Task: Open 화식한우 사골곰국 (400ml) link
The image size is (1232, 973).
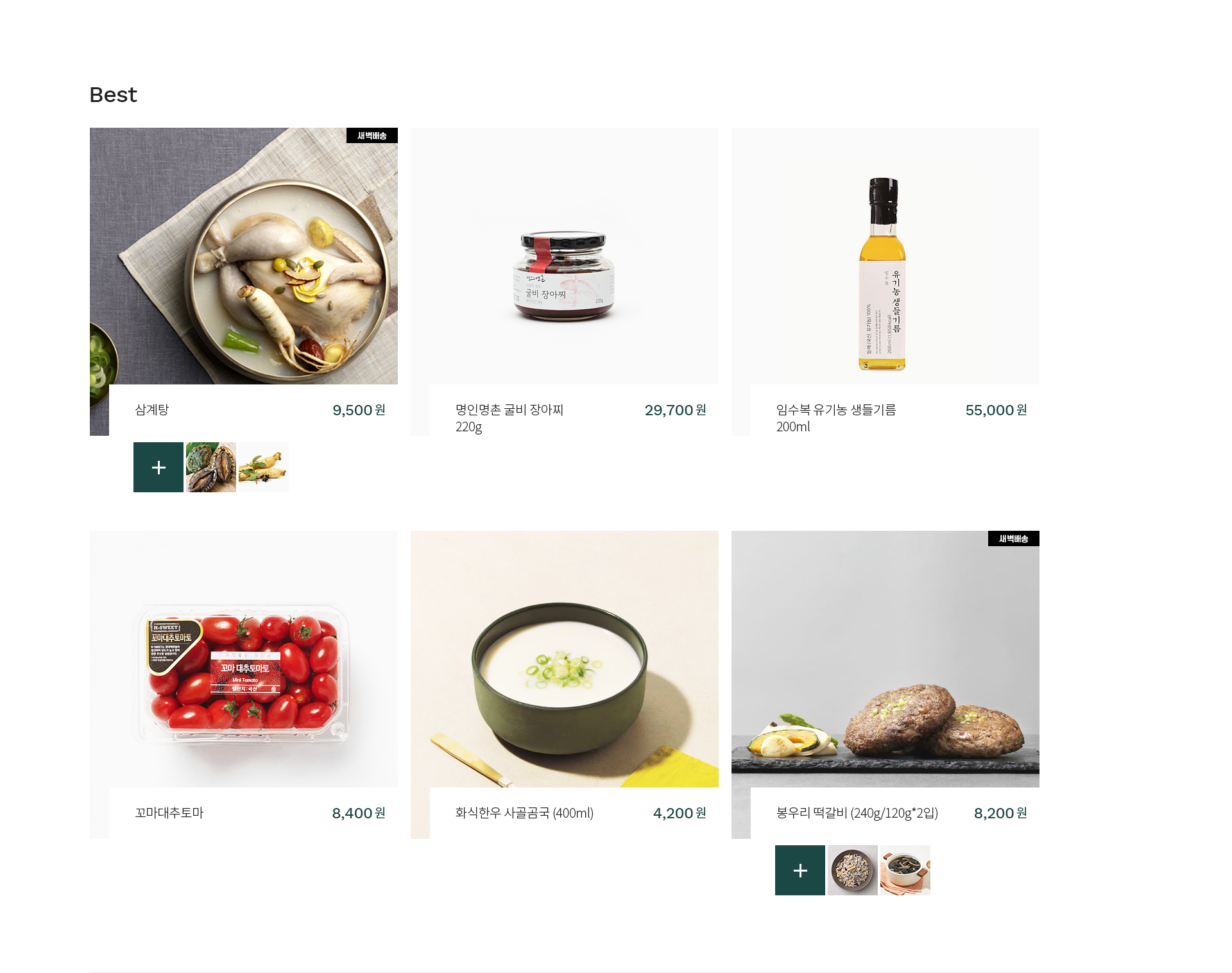Action: (524, 813)
